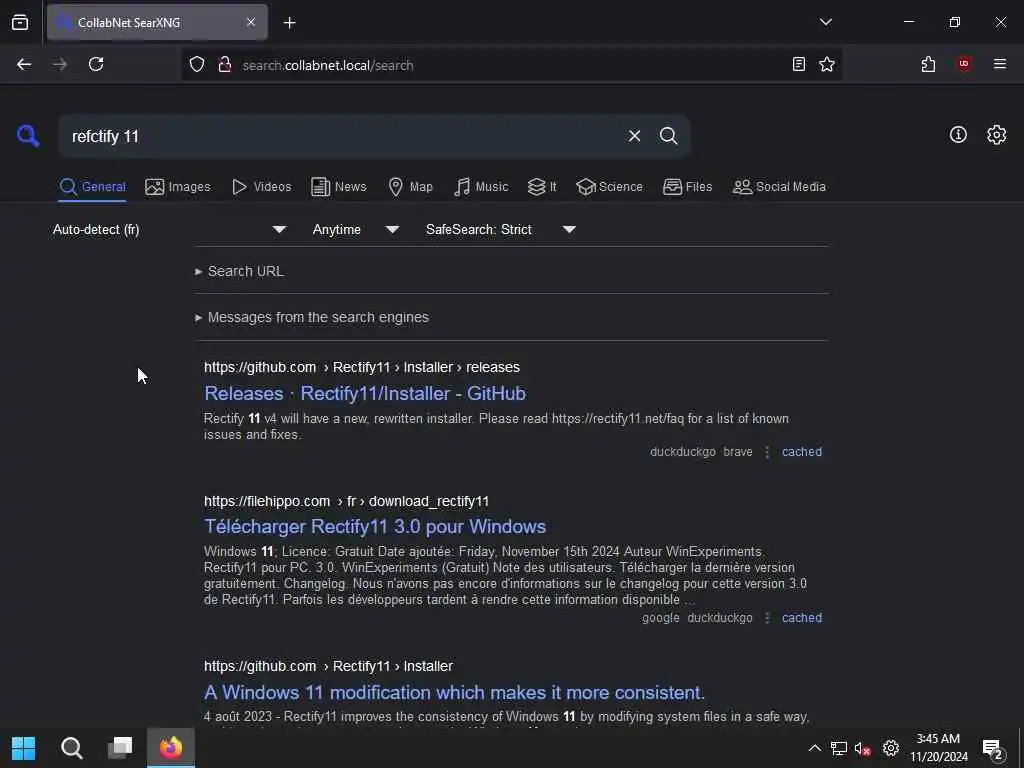The image size is (1024, 768).
Task: Click the filehippo.com result URL
Action: coord(346,501)
